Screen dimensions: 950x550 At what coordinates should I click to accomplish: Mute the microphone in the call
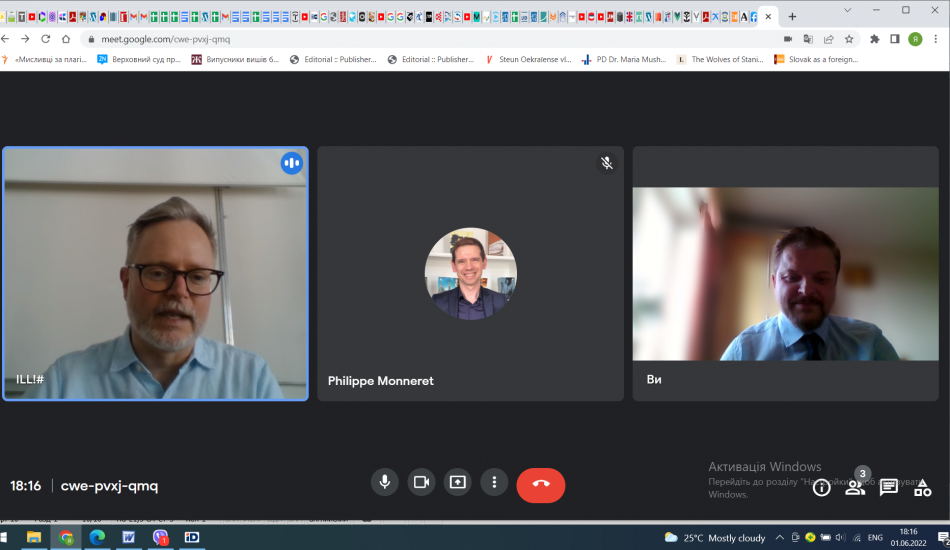pyautogui.click(x=384, y=483)
